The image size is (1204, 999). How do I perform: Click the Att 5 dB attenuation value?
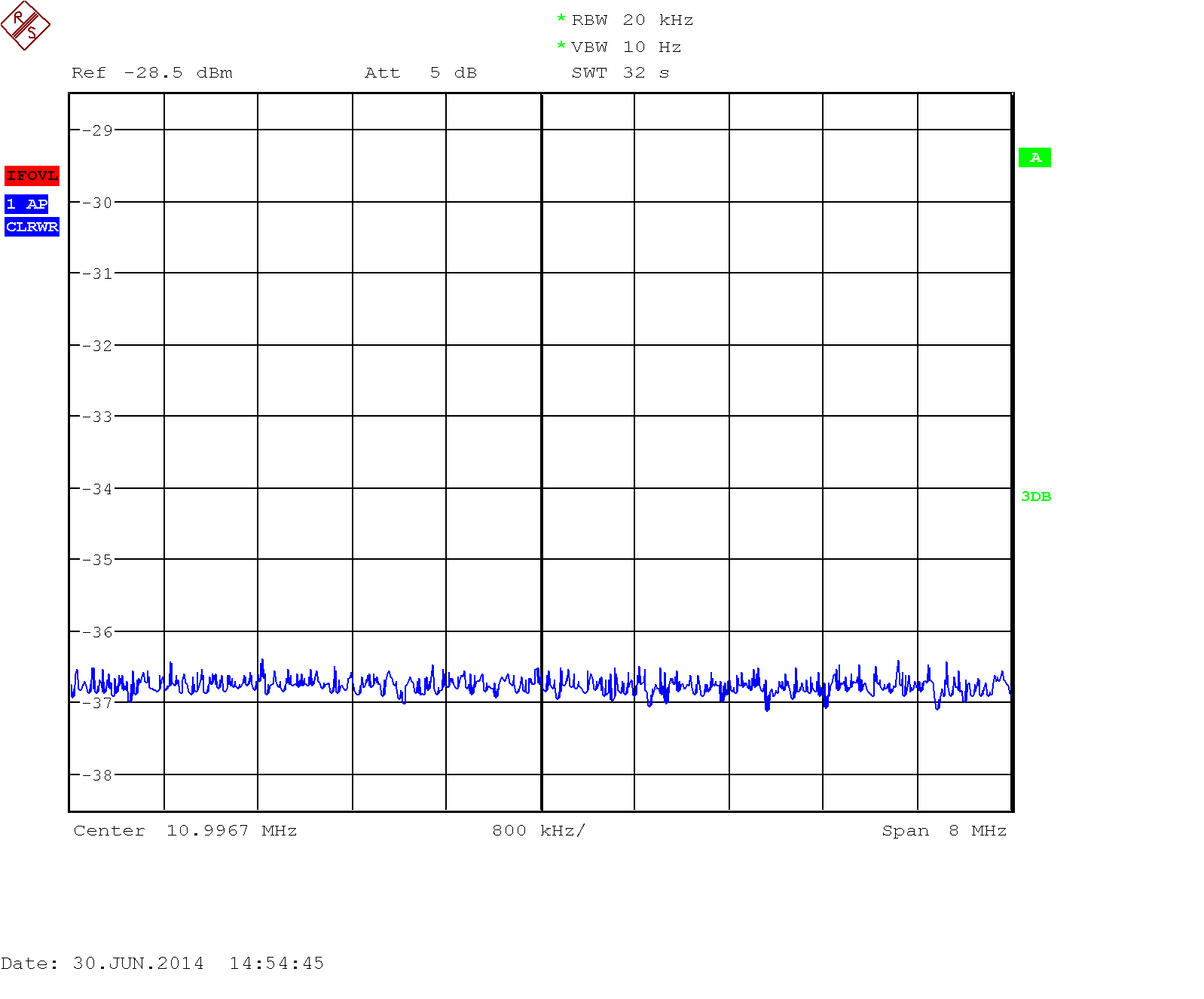click(x=420, y=73)
